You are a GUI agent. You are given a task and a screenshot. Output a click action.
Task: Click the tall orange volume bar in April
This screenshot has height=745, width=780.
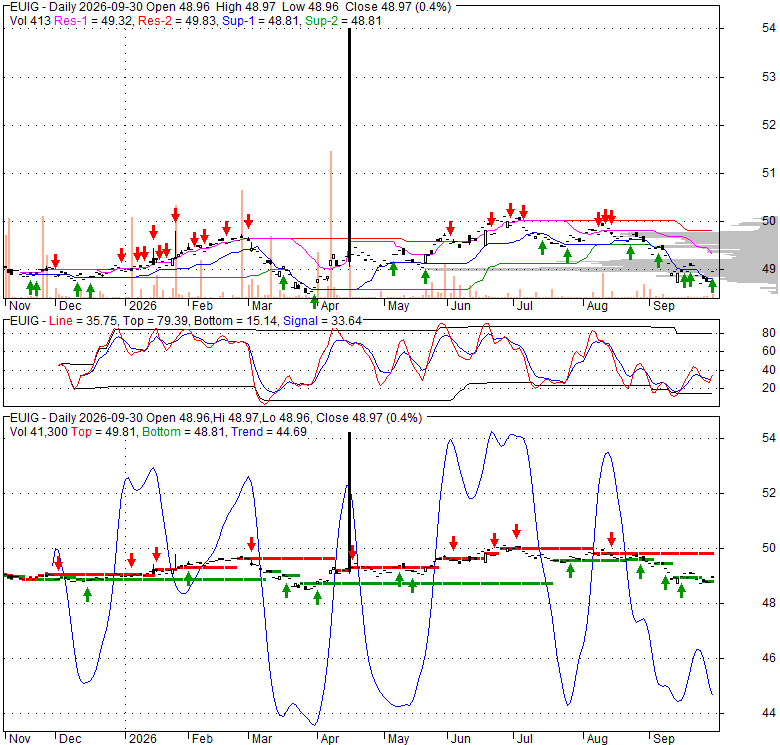(x=331, y=224)
